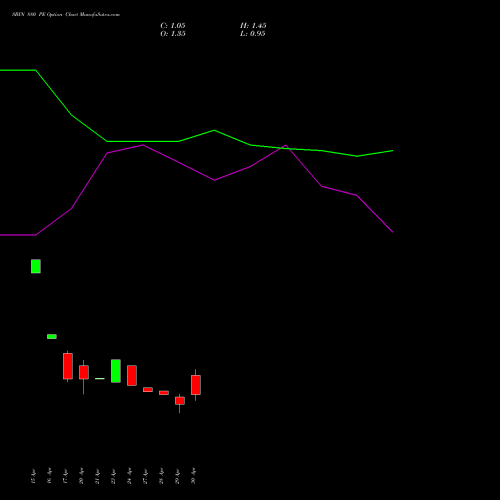Click the purple indicator line

tap(197, 190)
